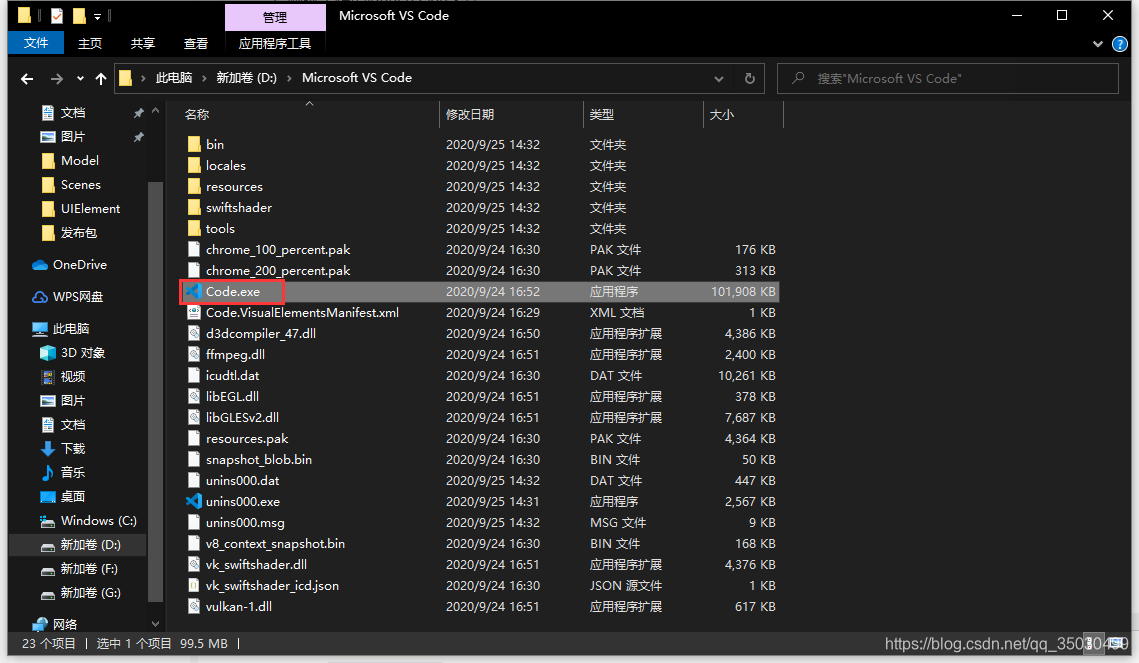Open address bar history dropdown
The image size is (1139, 663).
click(718, 78)
